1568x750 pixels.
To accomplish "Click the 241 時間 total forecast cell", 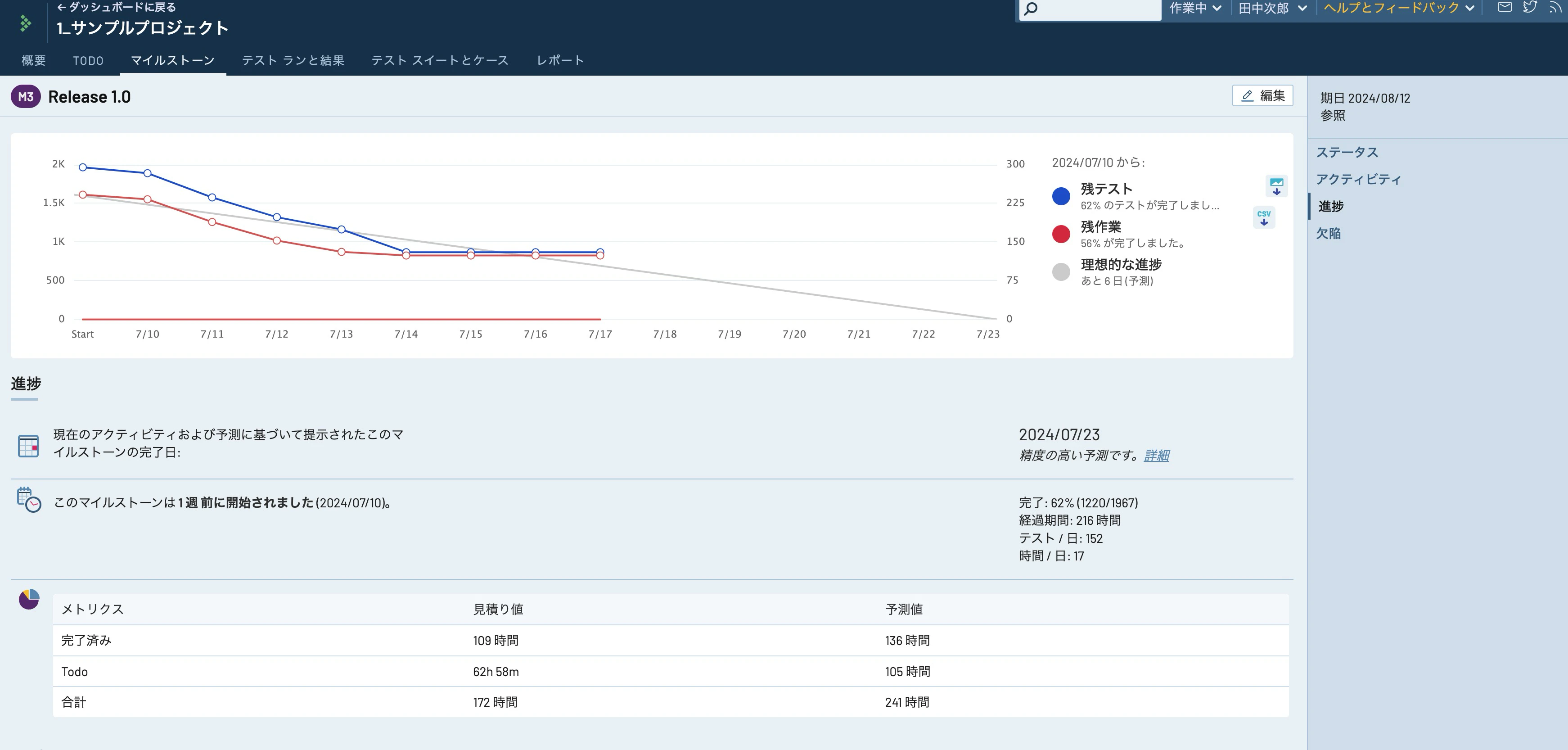I will [x=908, y=702].
